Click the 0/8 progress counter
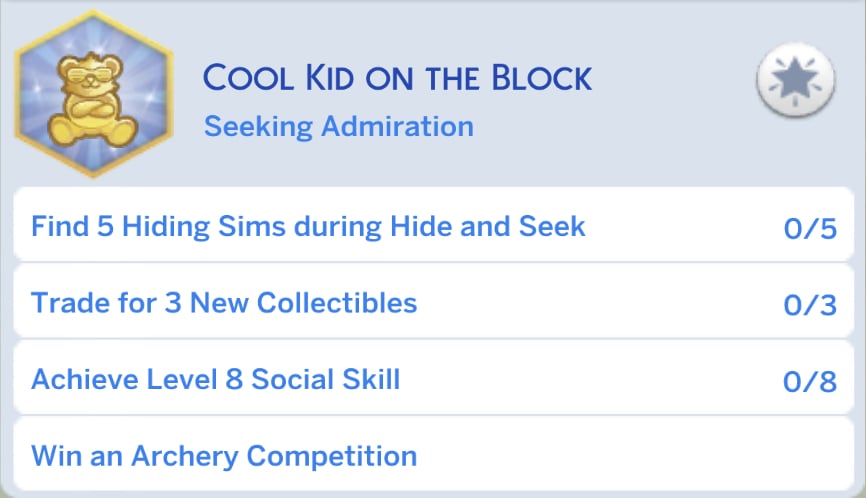The width and height of the screenshot is (866, 498). point(809,382)
